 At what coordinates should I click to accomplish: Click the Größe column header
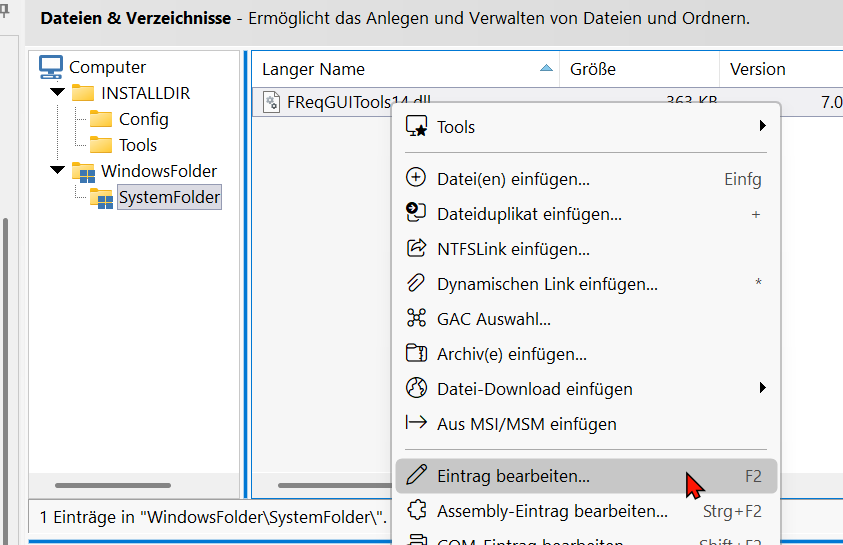[593, 69]
